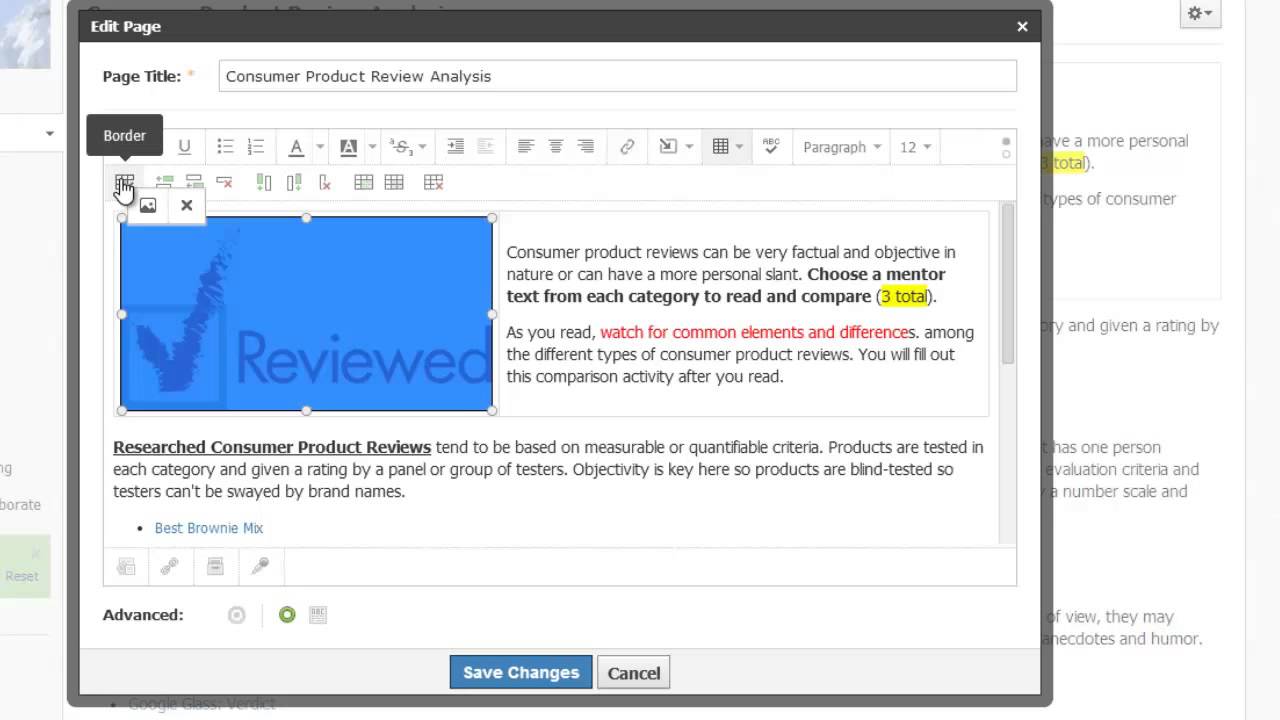This screenshot has height=720, width=1280.
Task: Click the insert table grid icon
Action: click(720, 147)
